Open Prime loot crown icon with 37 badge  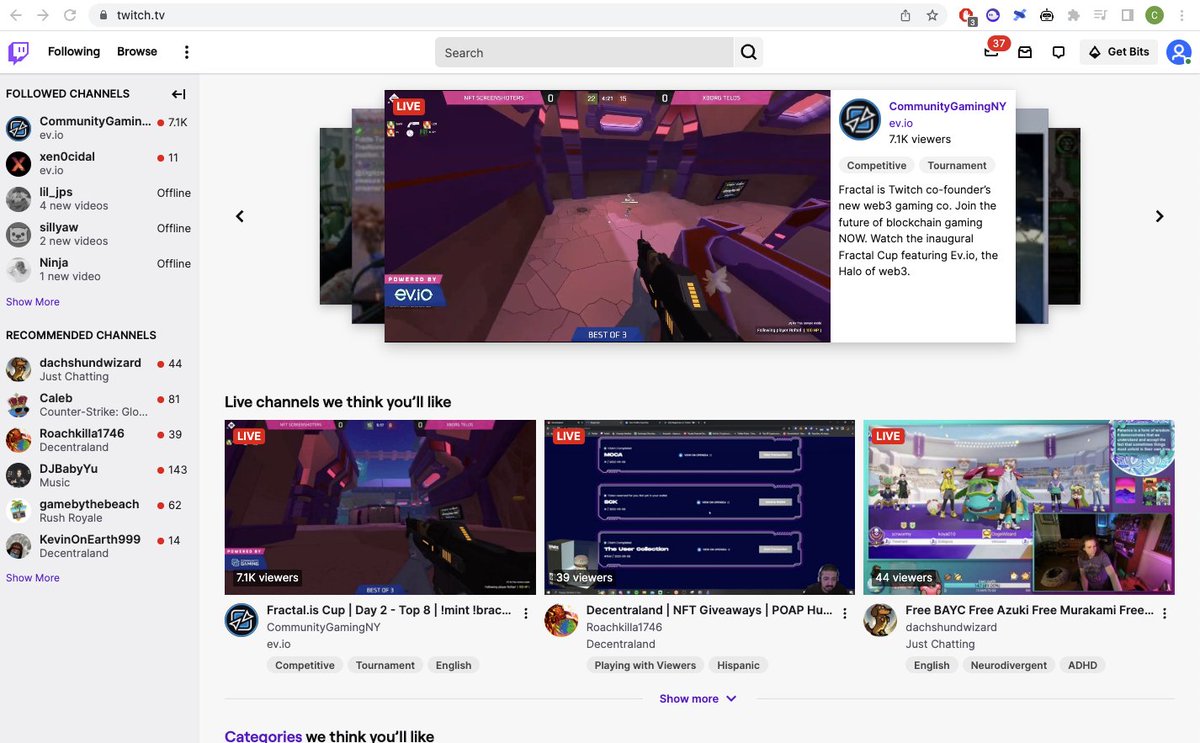pos(991,52)
